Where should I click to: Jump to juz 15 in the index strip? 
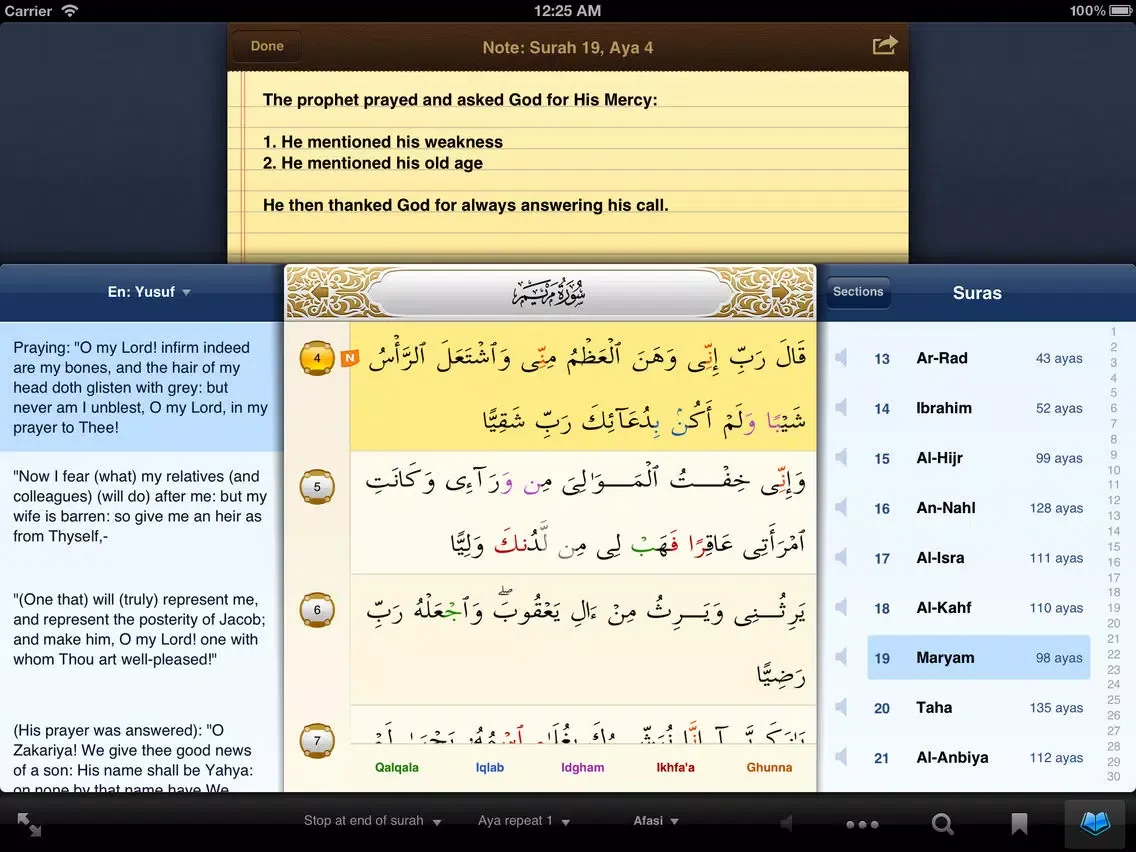tap(1114, 547)
